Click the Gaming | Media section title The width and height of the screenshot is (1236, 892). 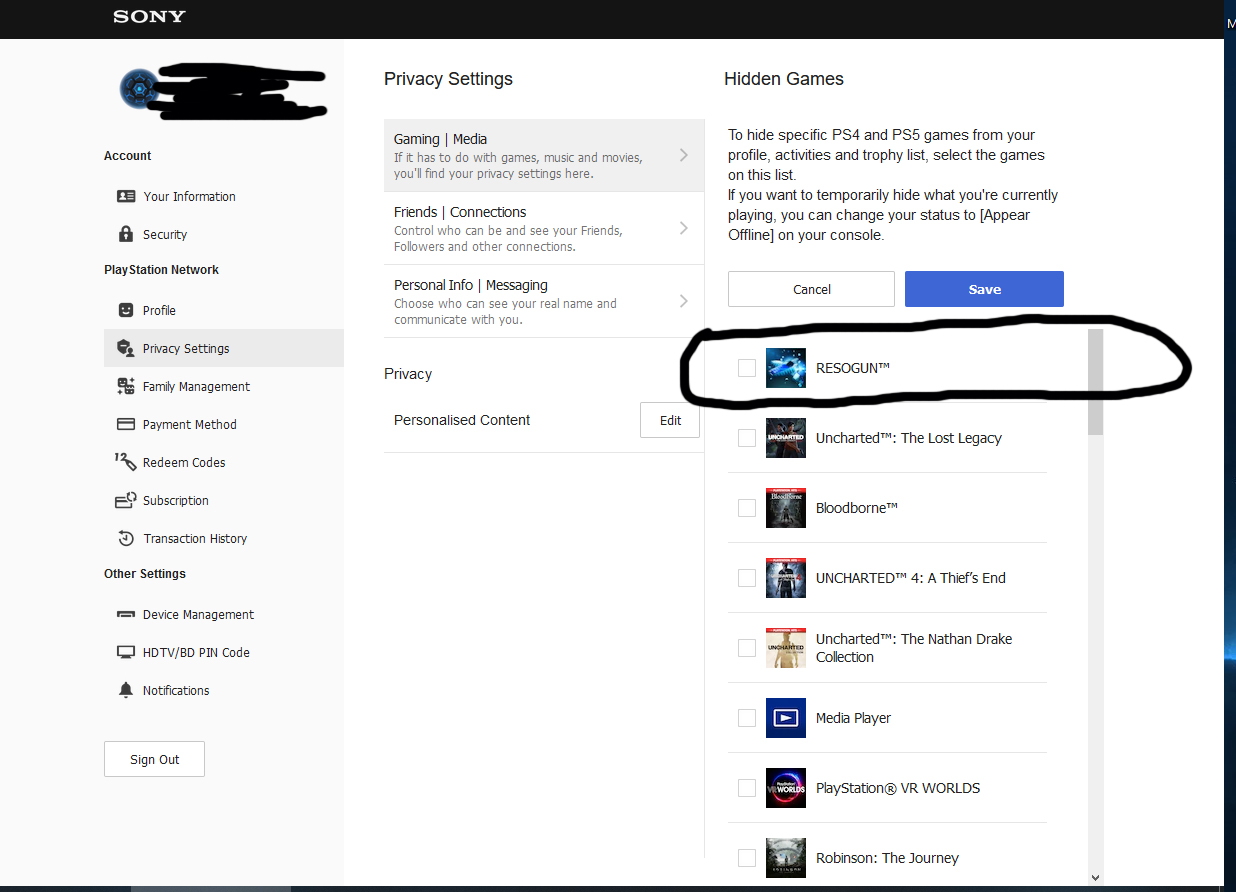[441, 139]
